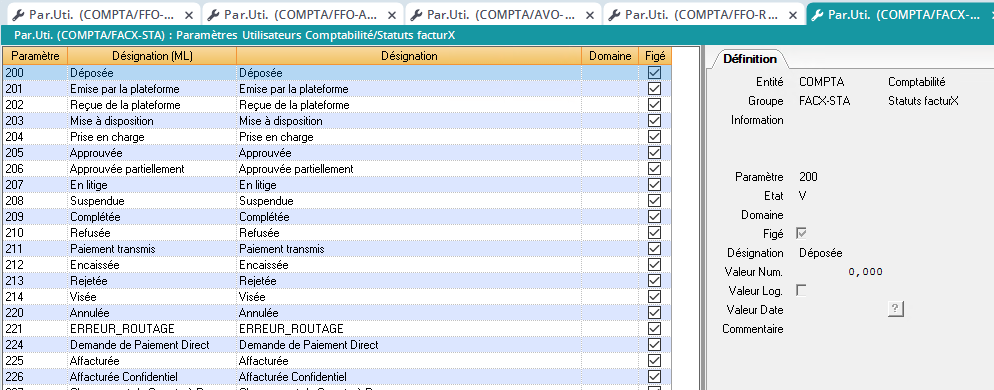Select the 'Refusée' ML cell
Screen dimensions: 994x390
pyautogui.click(x=152, y=233)
